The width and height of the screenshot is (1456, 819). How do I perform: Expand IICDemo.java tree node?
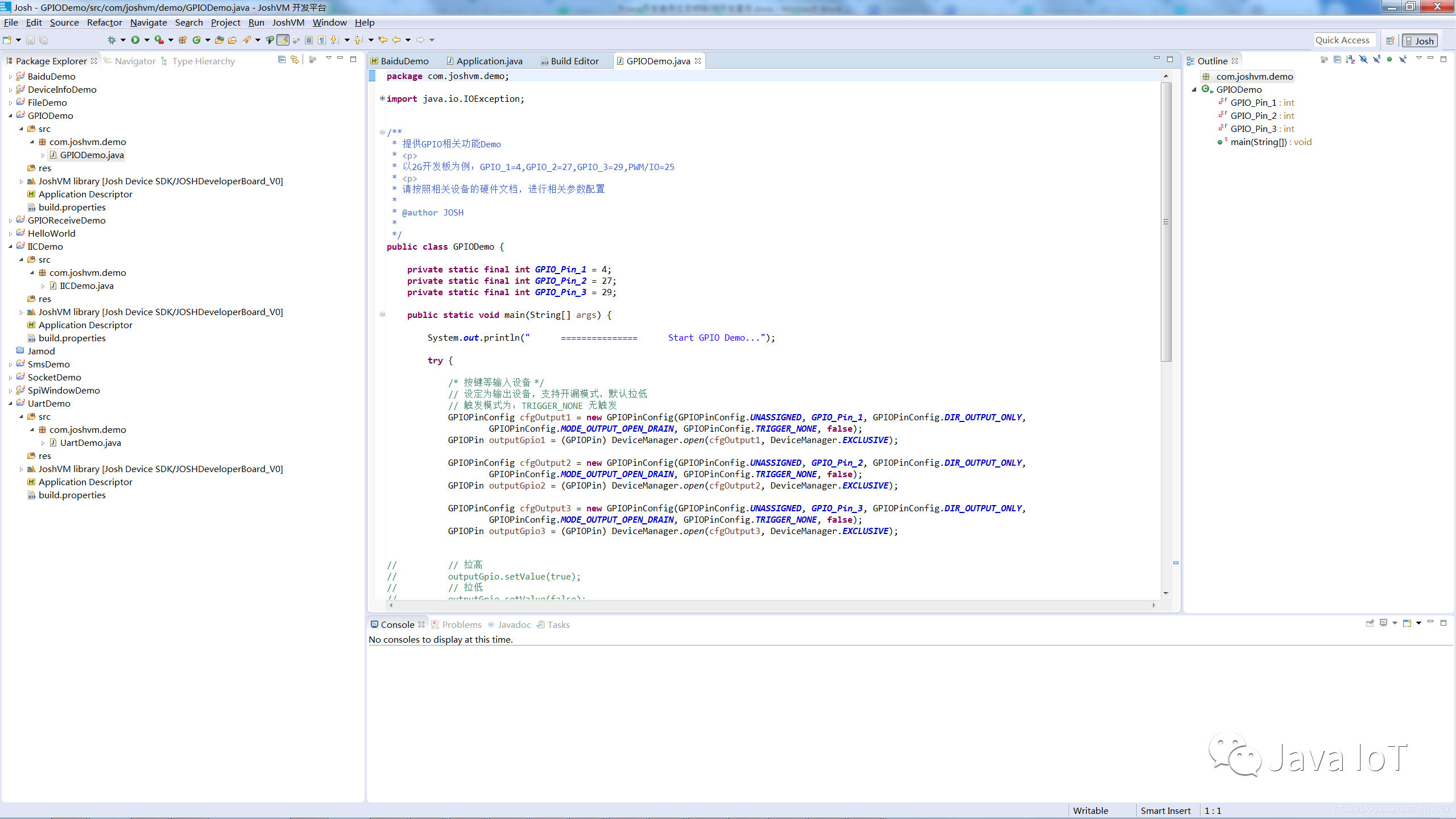pos(43,286)
